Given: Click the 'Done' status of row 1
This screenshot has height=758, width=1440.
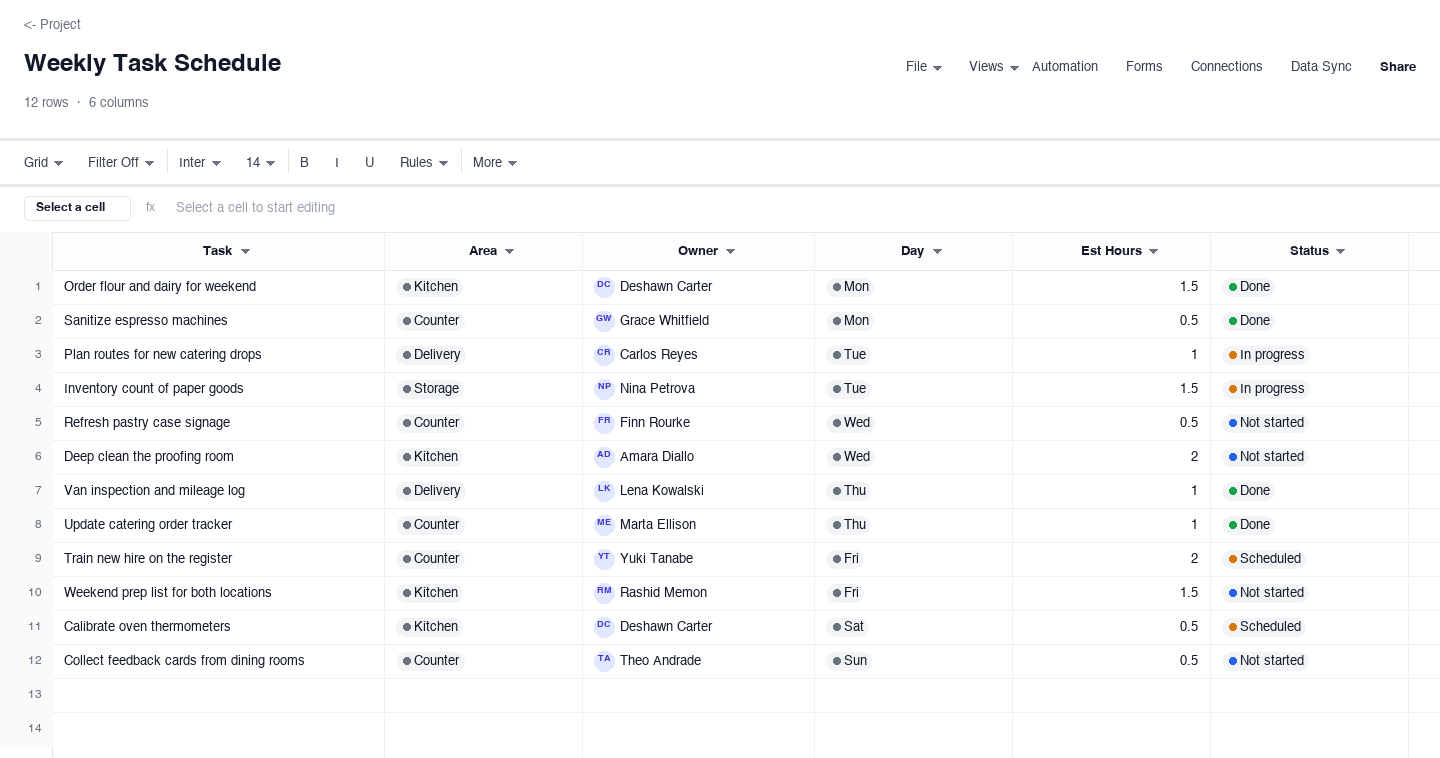Looking at the screenshot, I should [1249, 286].
